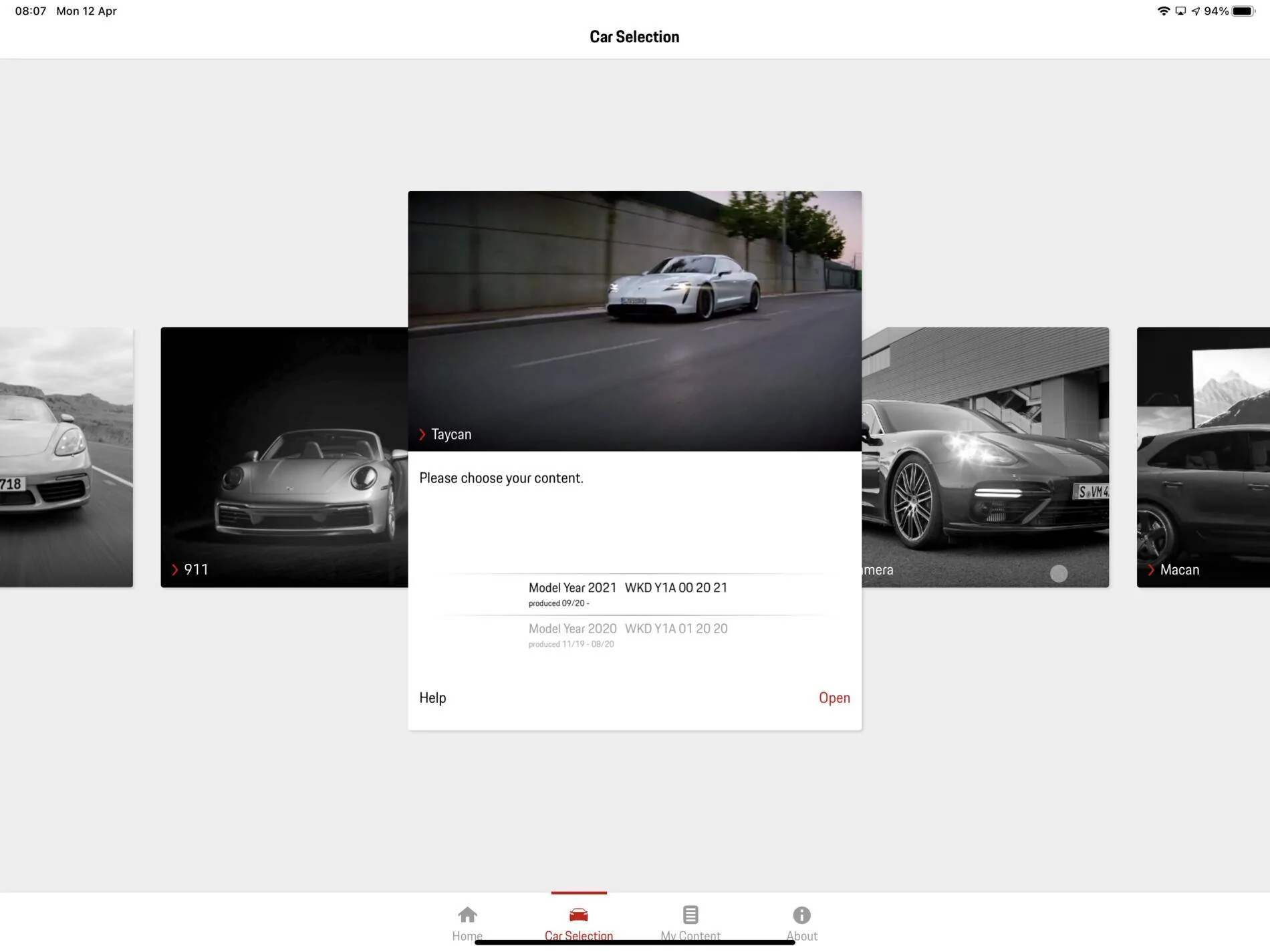Tap the status bar clock 08:07
This screenshot has width=1270, height=952.
(31, 11)
